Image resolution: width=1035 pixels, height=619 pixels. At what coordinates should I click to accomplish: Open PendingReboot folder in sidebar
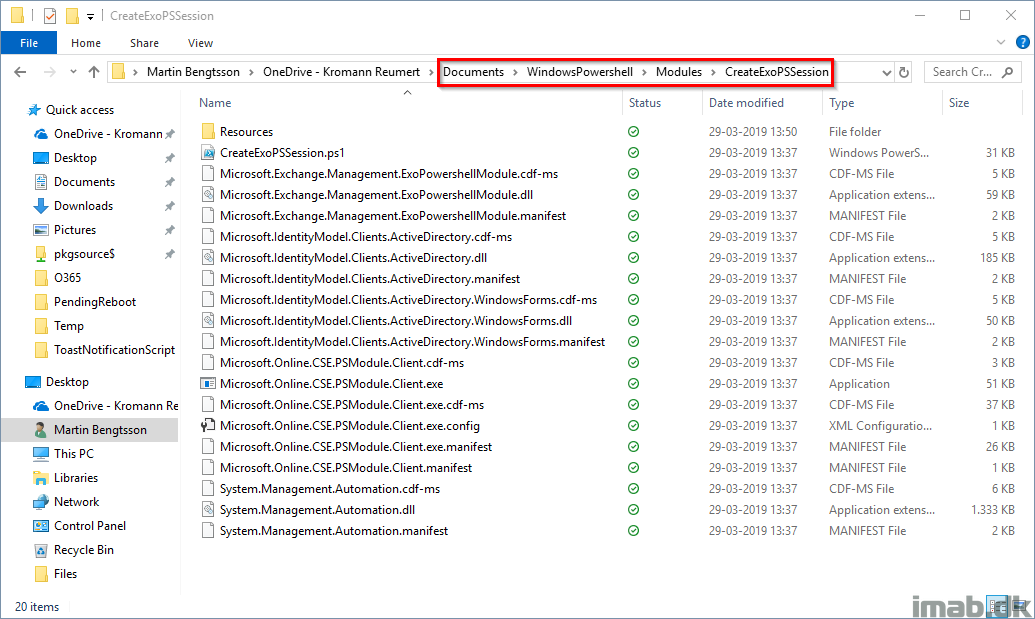click(x=95, y=302)
